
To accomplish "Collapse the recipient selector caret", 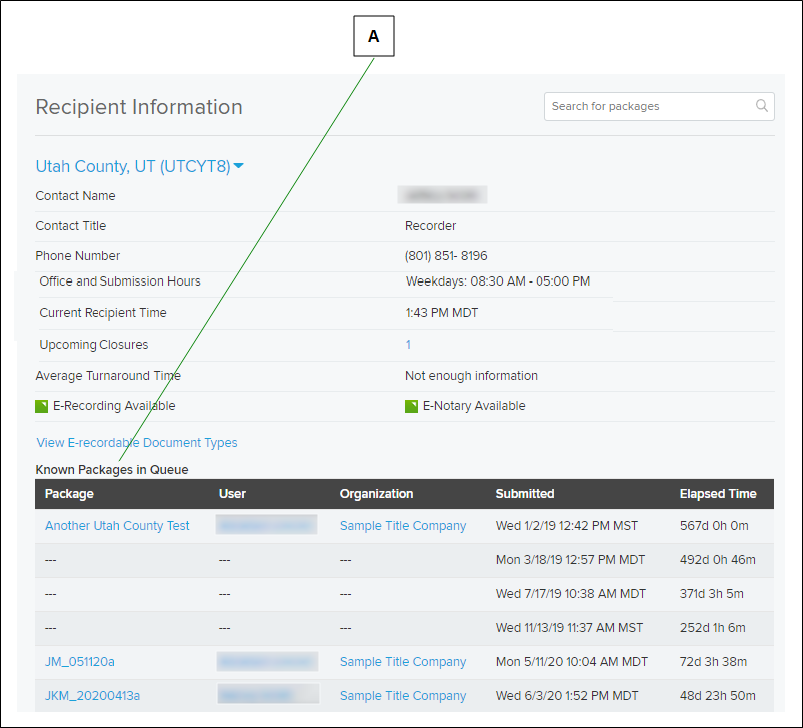I will (239, 167).
